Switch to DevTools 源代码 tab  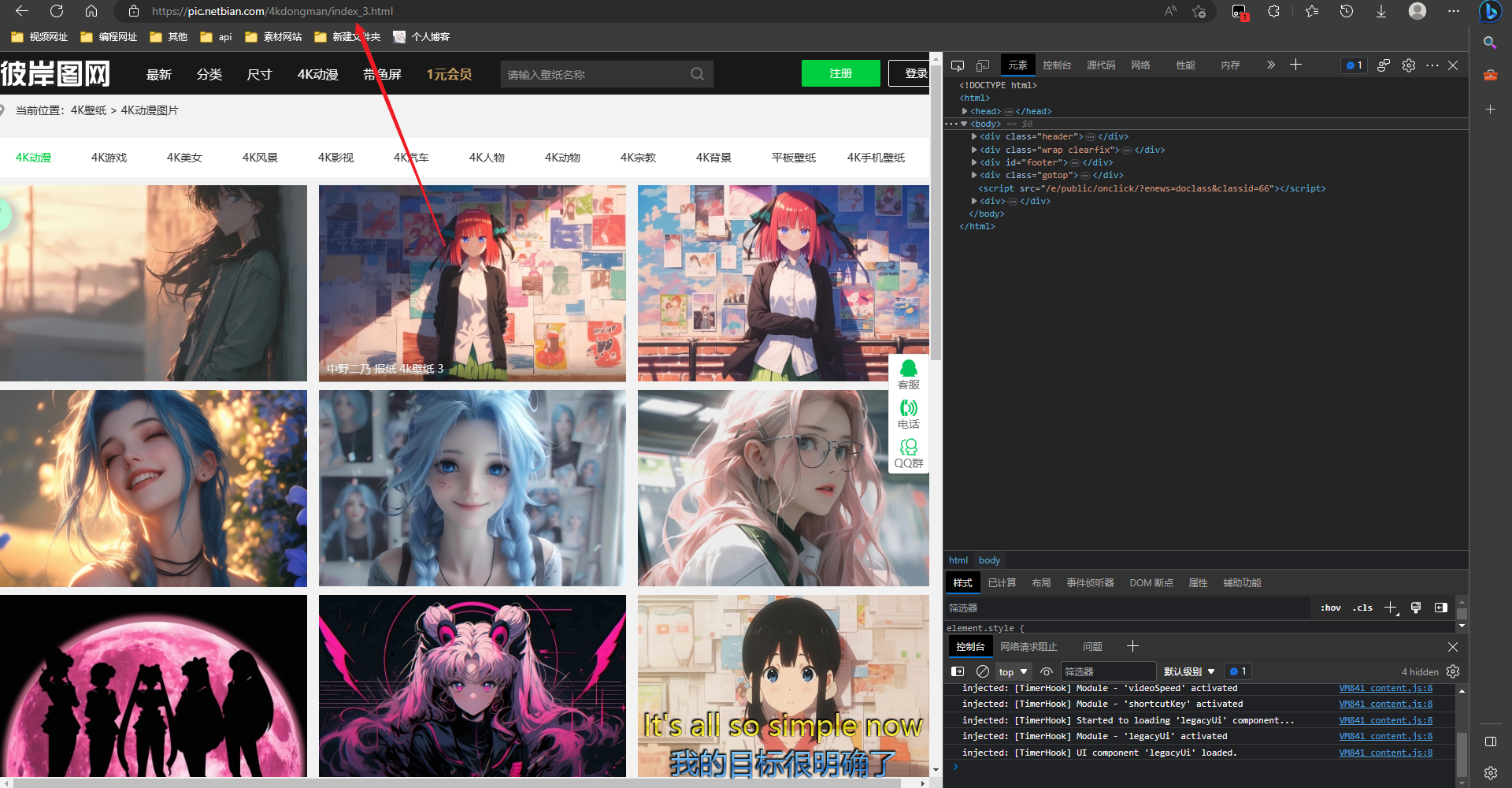1101,65
